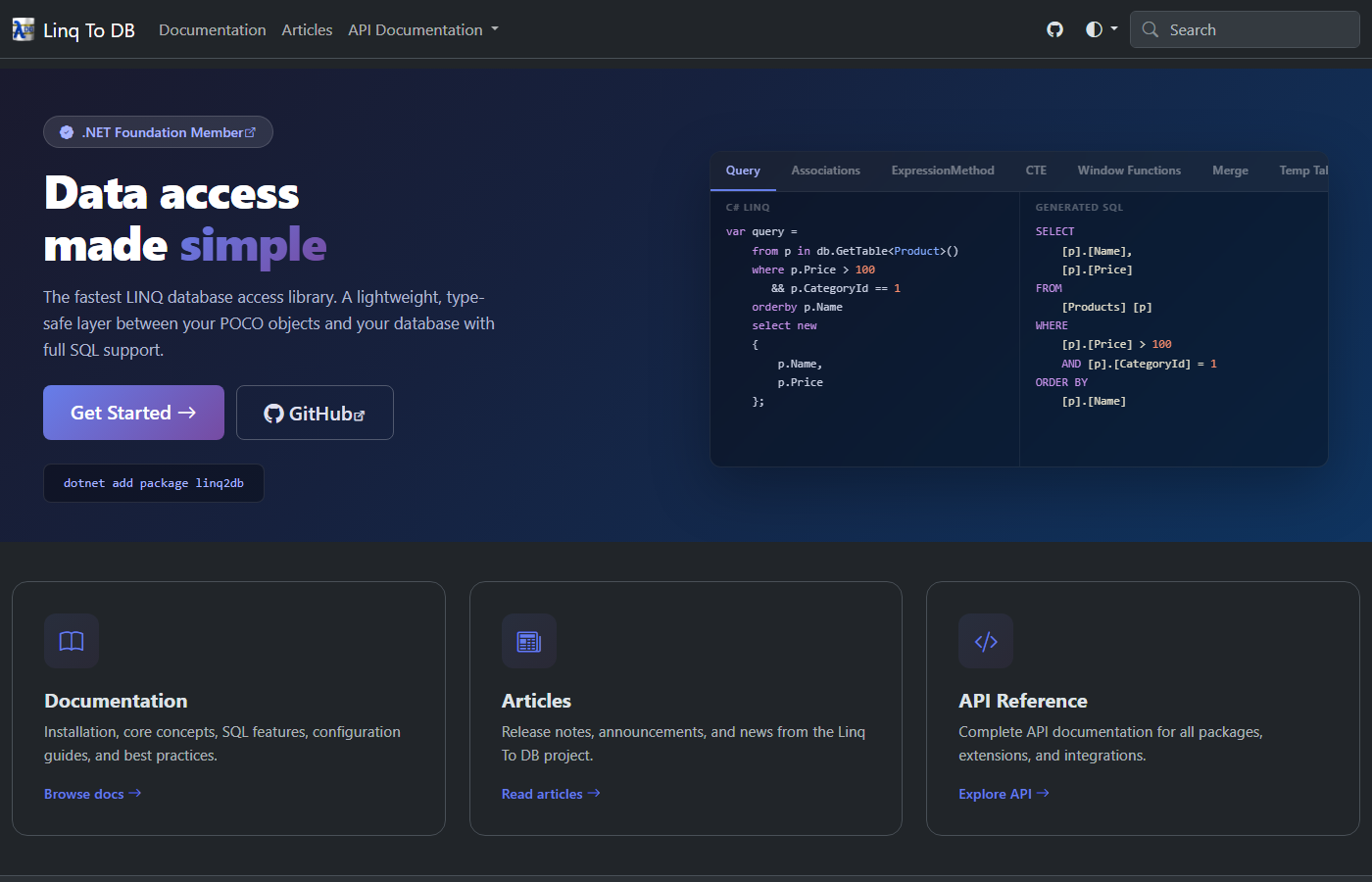Screen dimensions: 1372x882
Task: Click the Articles card newspaper icon
Action: [x=529, y=641]
